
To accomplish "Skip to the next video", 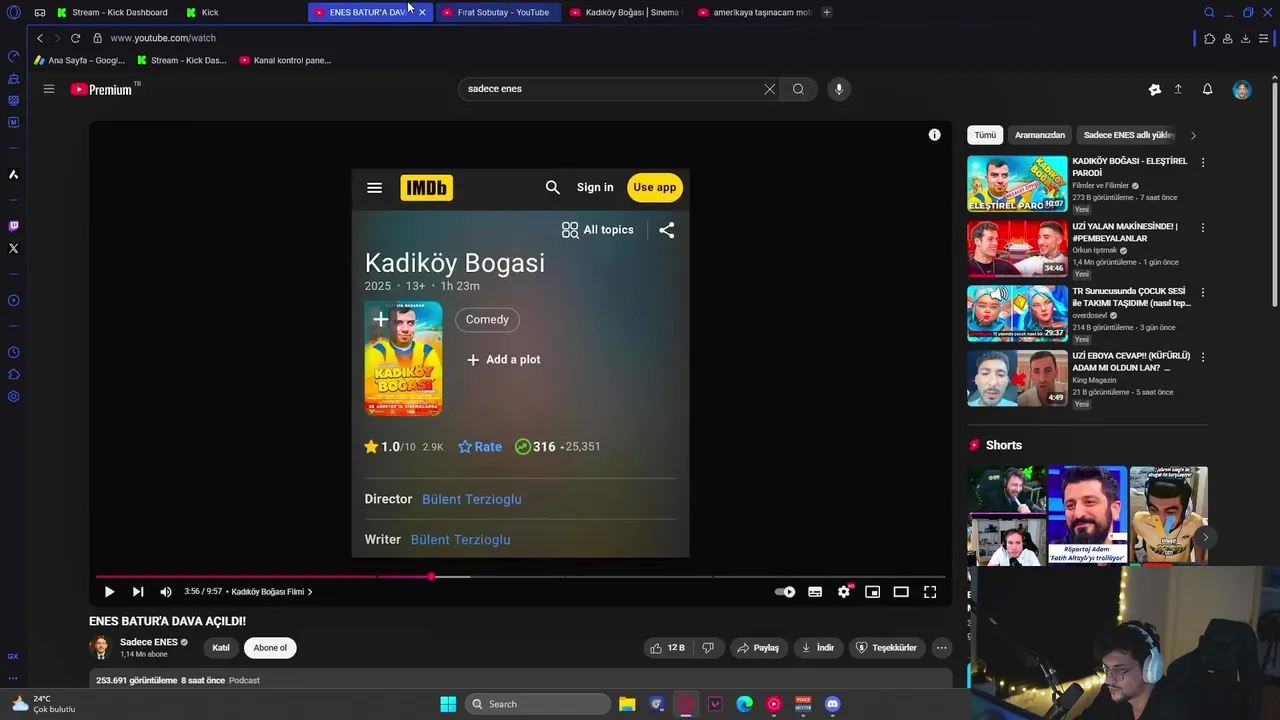I will [138, 592].
